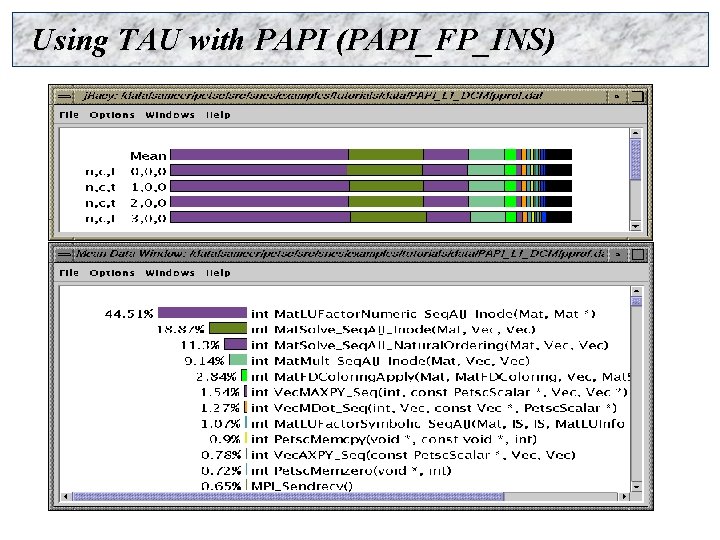Click bright green bar next to 2.84%

244,376
